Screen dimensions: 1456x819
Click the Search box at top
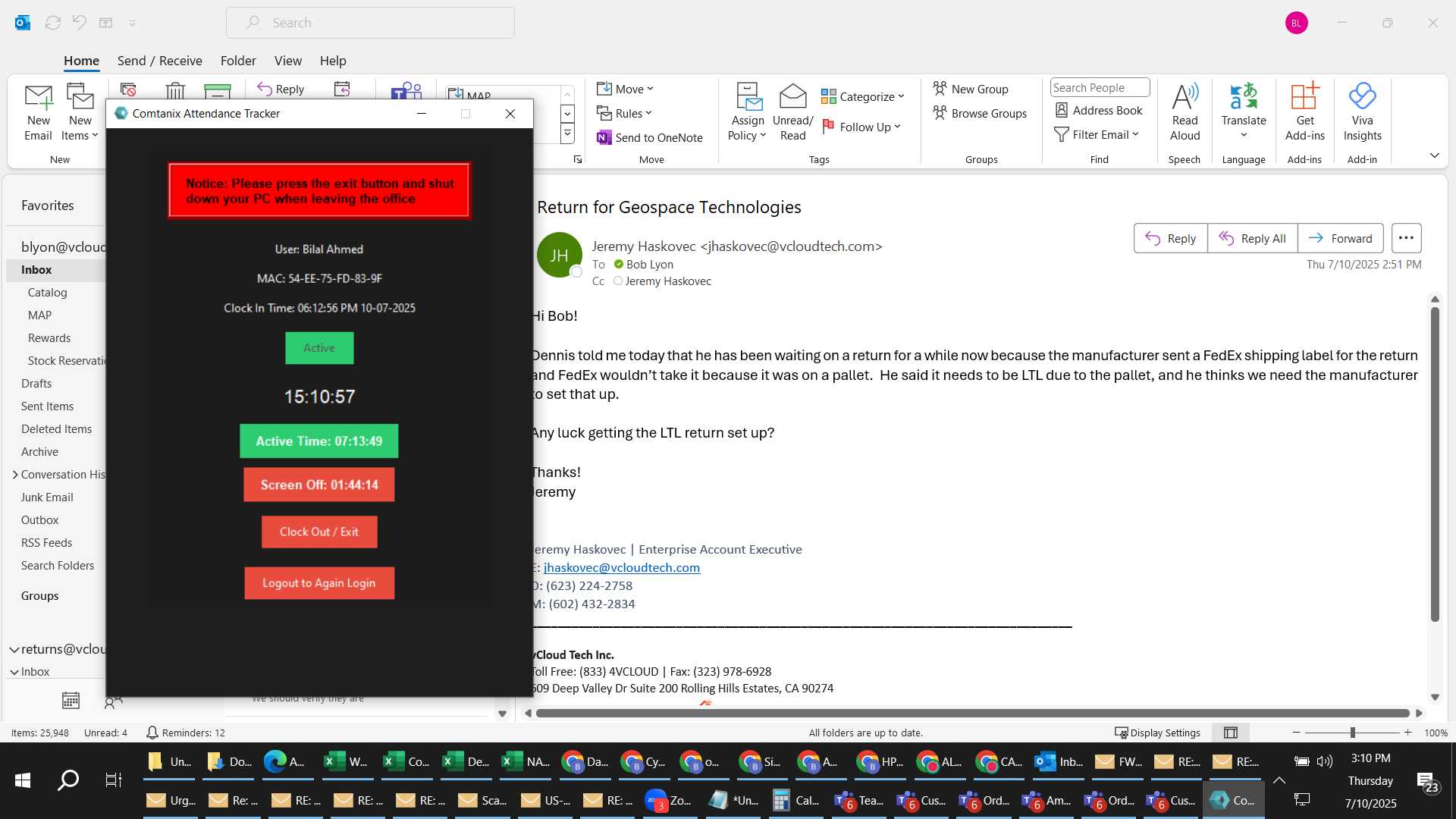click(370, 23)
